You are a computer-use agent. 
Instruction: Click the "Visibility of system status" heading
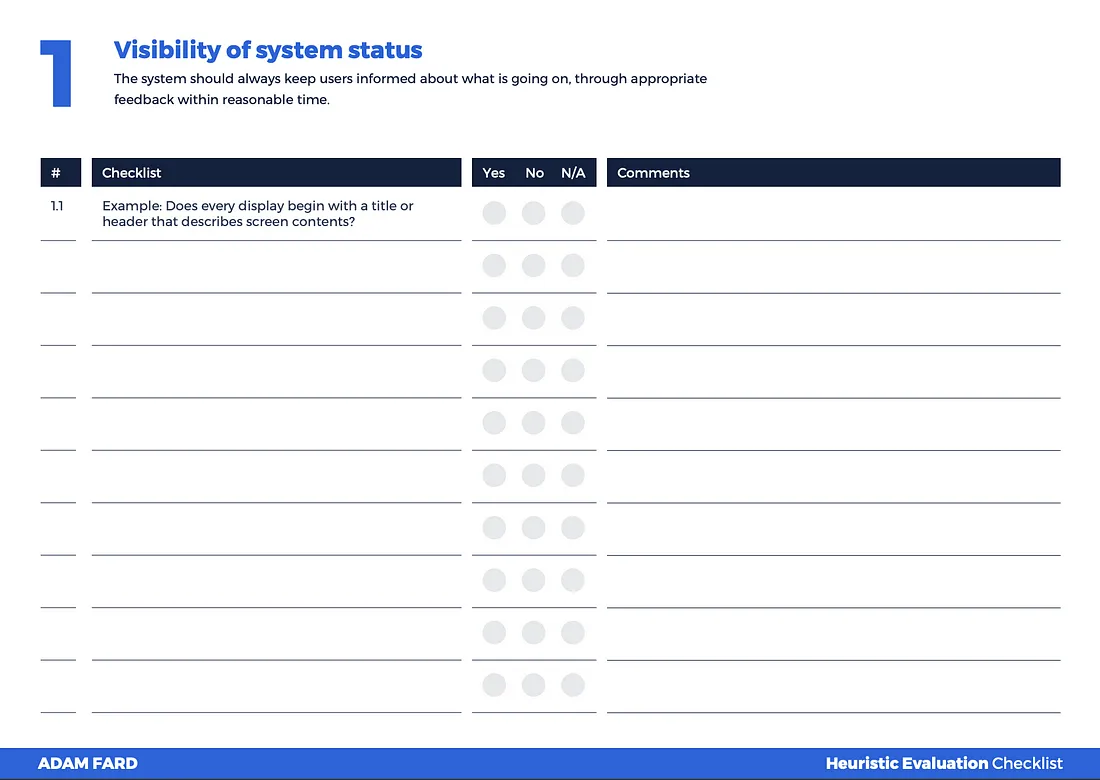[268, 50]
